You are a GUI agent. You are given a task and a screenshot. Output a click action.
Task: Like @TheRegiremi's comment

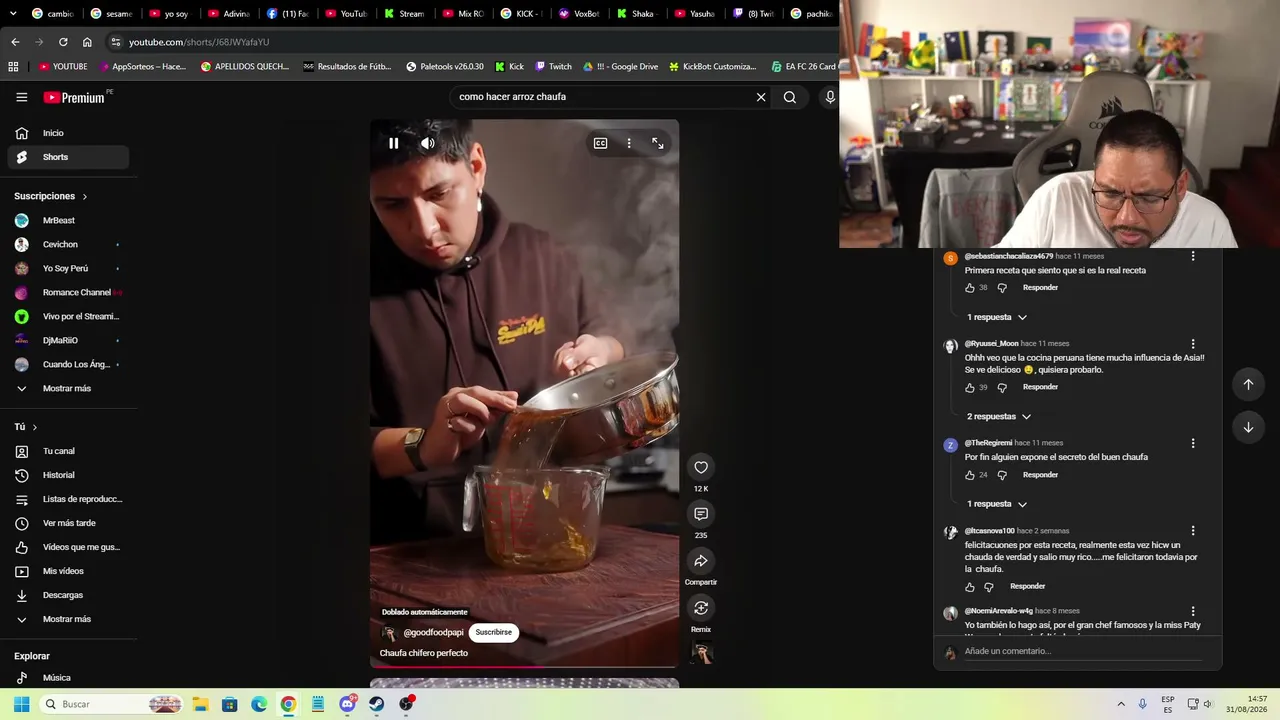[x=969, y=475]
